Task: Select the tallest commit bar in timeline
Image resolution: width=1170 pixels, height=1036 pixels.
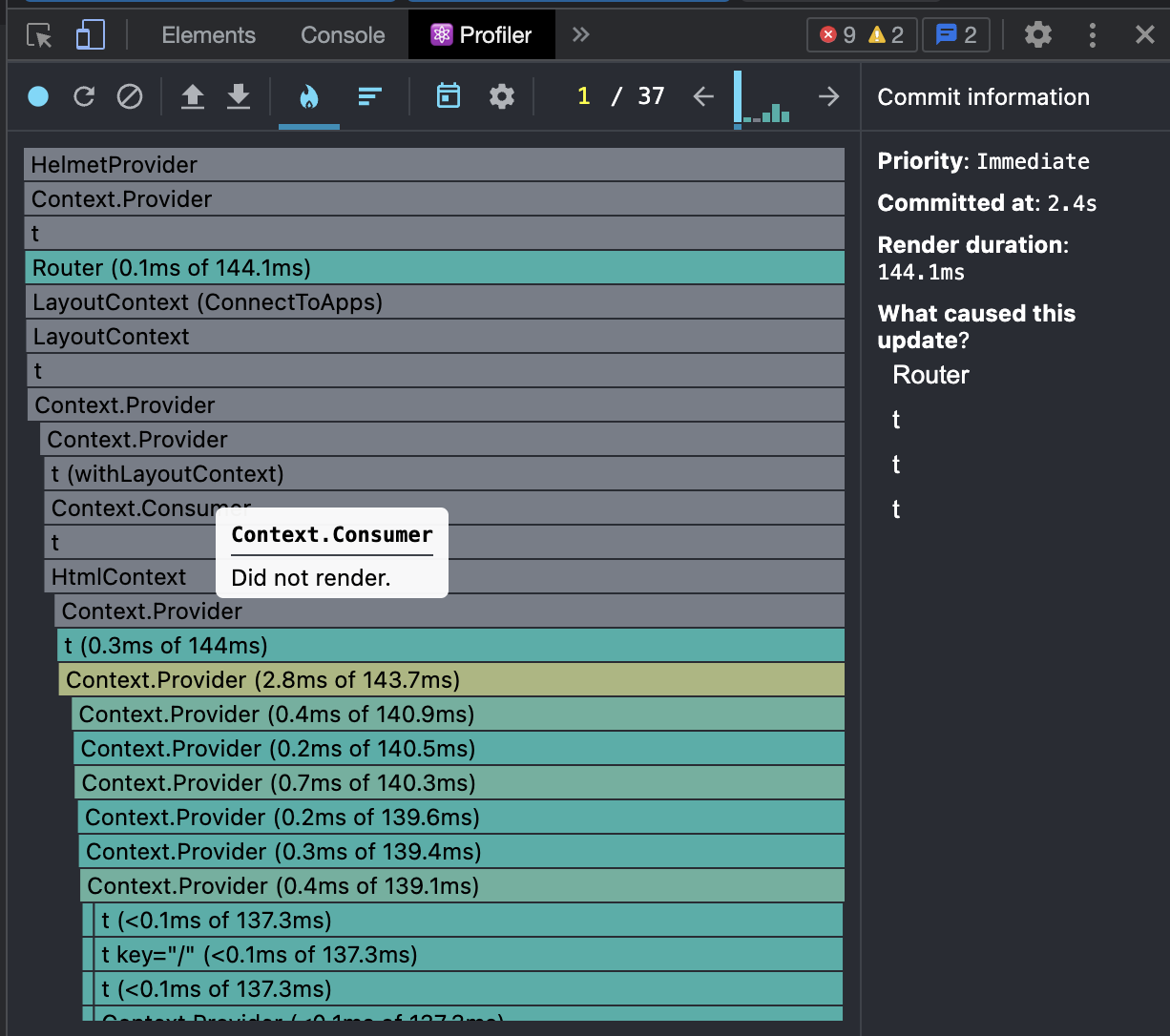Action: [x=737, y=99]
